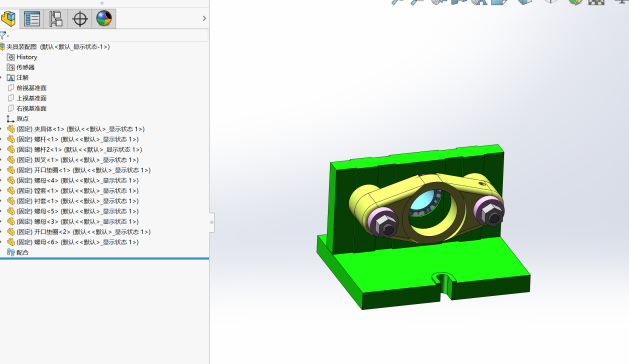The height and width of the screenshot is (364, 629).
Task: Collapse the side panel using the edge handle
Action: pyautogui.click(x=212, y=222)
